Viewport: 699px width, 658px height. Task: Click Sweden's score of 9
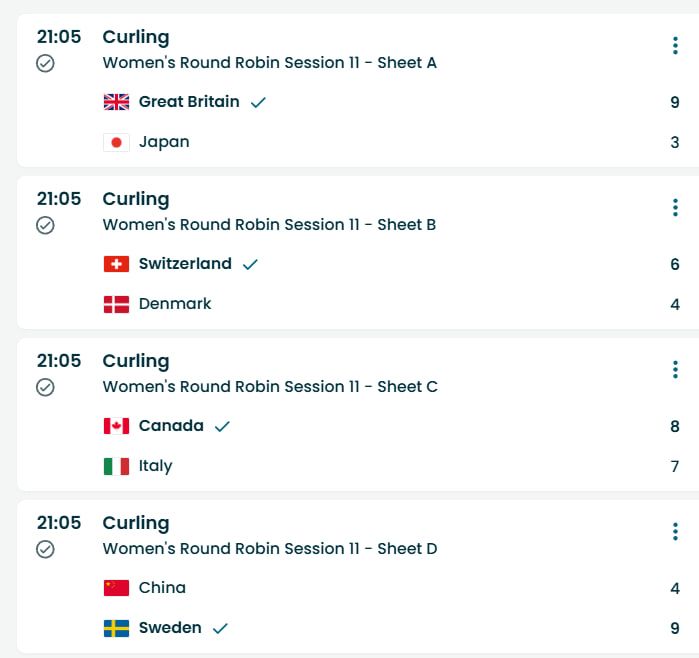(x=675, y=628)
